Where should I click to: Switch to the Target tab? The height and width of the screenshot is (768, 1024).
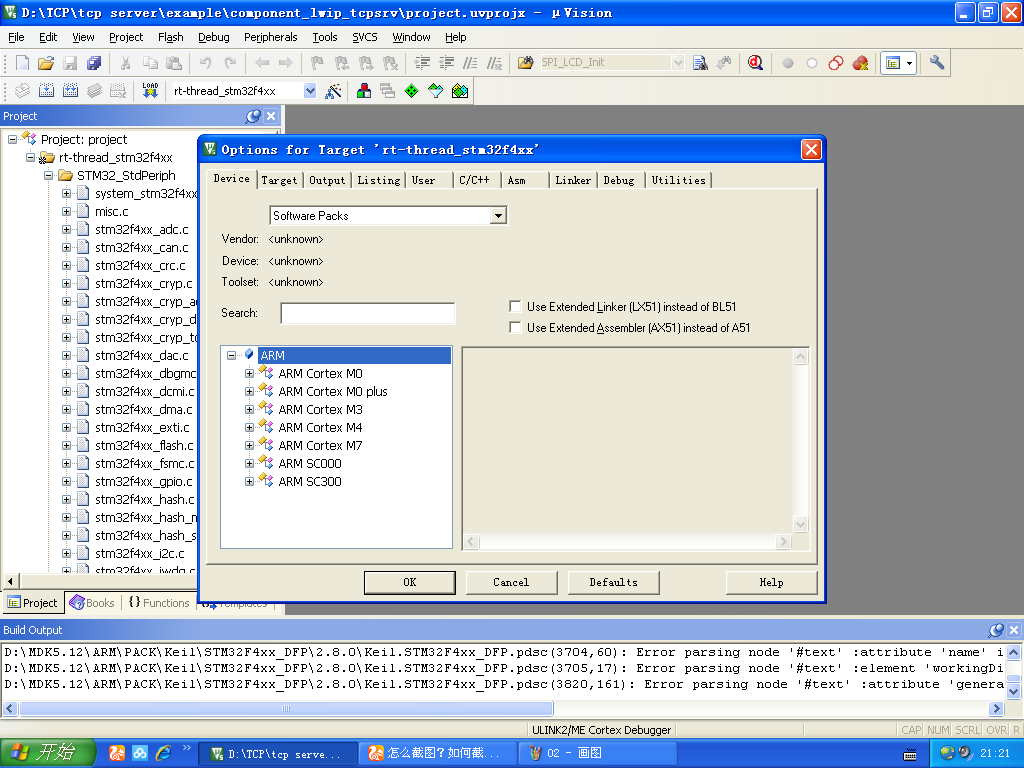click(x=280, y=180)
